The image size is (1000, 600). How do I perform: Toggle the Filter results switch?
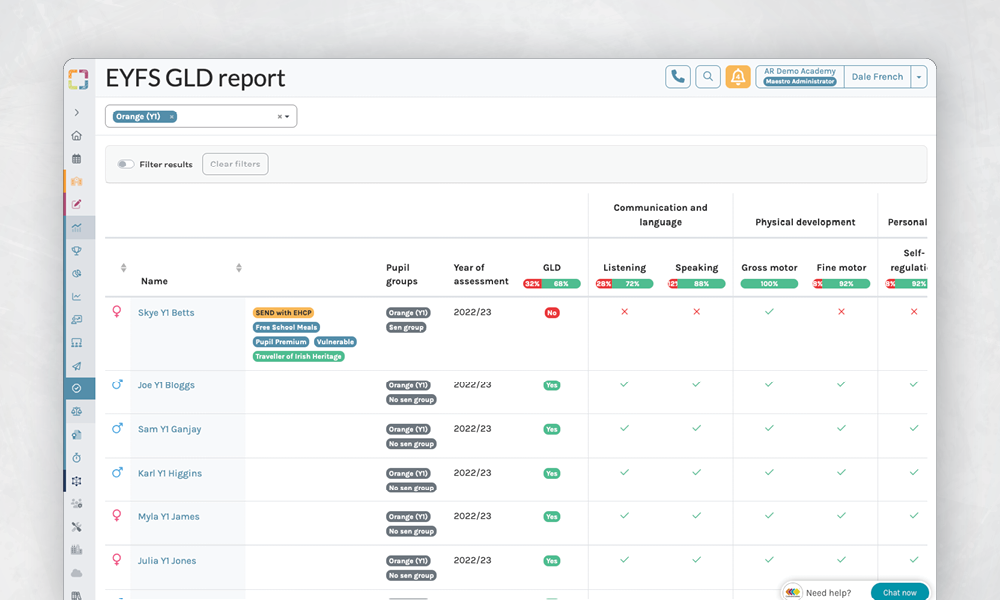[x=126, y=164]
